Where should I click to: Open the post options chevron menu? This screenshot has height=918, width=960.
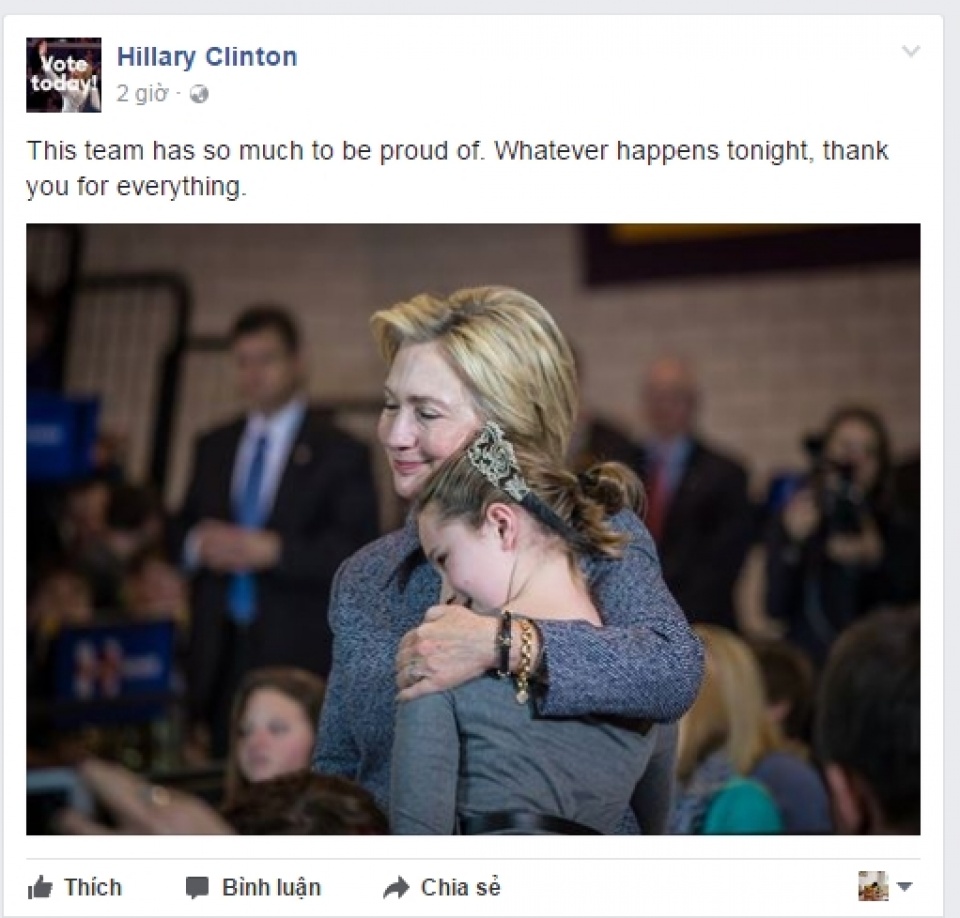[x=911, y=51]
